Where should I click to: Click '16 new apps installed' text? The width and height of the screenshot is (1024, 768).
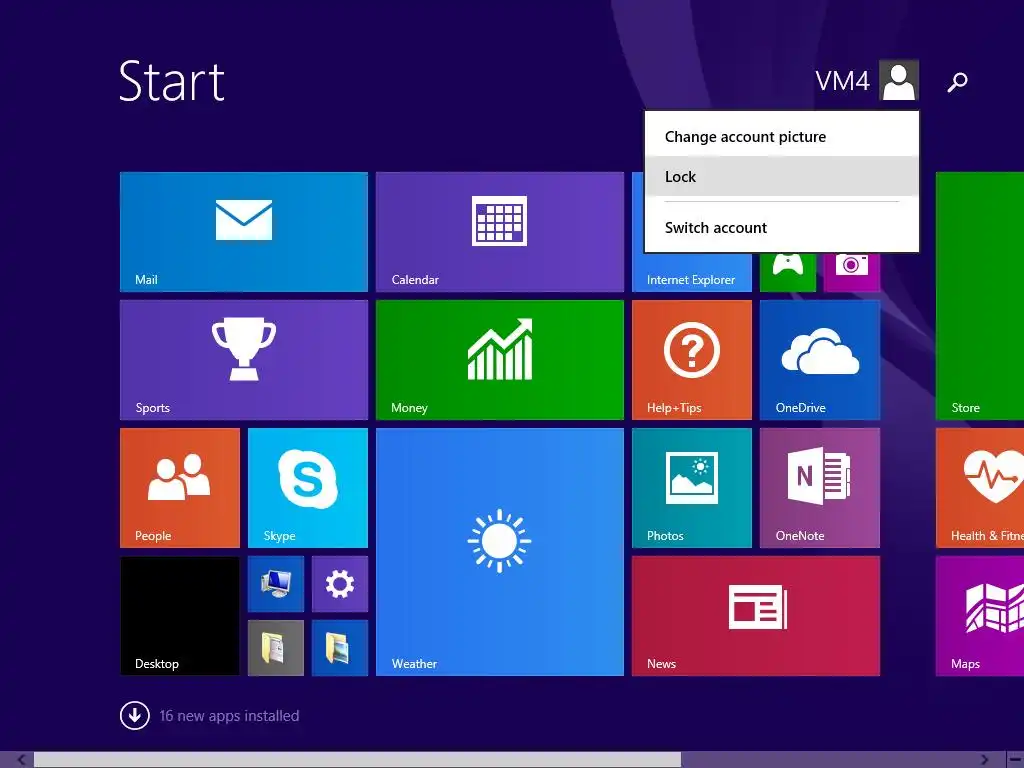[229, 716]
